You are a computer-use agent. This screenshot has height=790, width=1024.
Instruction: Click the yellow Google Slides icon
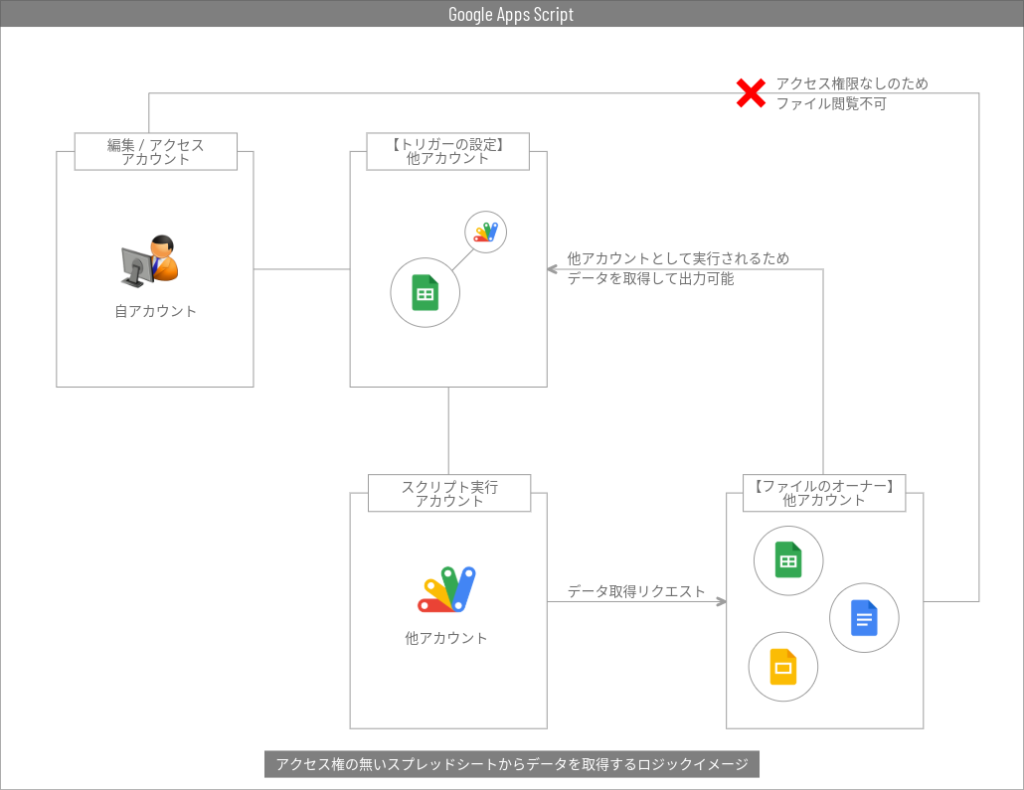[x=782, y=666]
